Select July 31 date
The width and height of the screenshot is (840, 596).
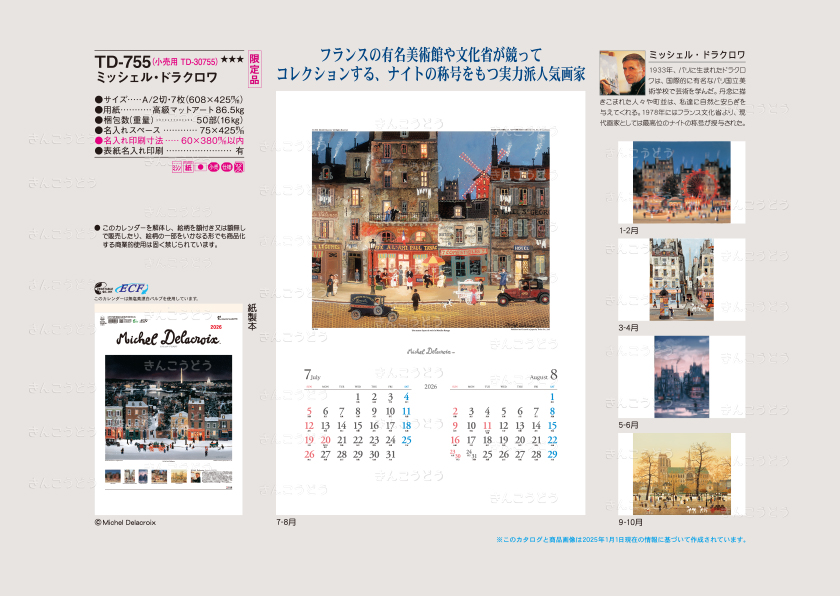391,455
